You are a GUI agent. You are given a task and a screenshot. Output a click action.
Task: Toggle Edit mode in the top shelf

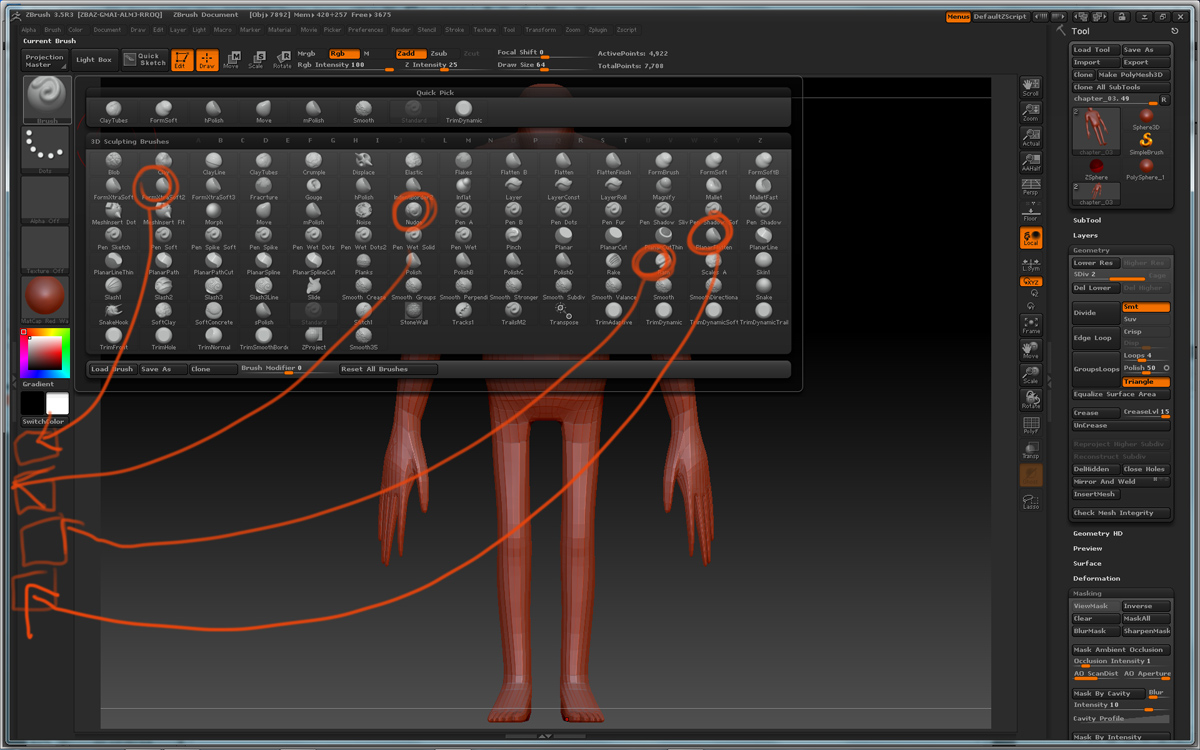pyautogui.click(x=182, y=60)
